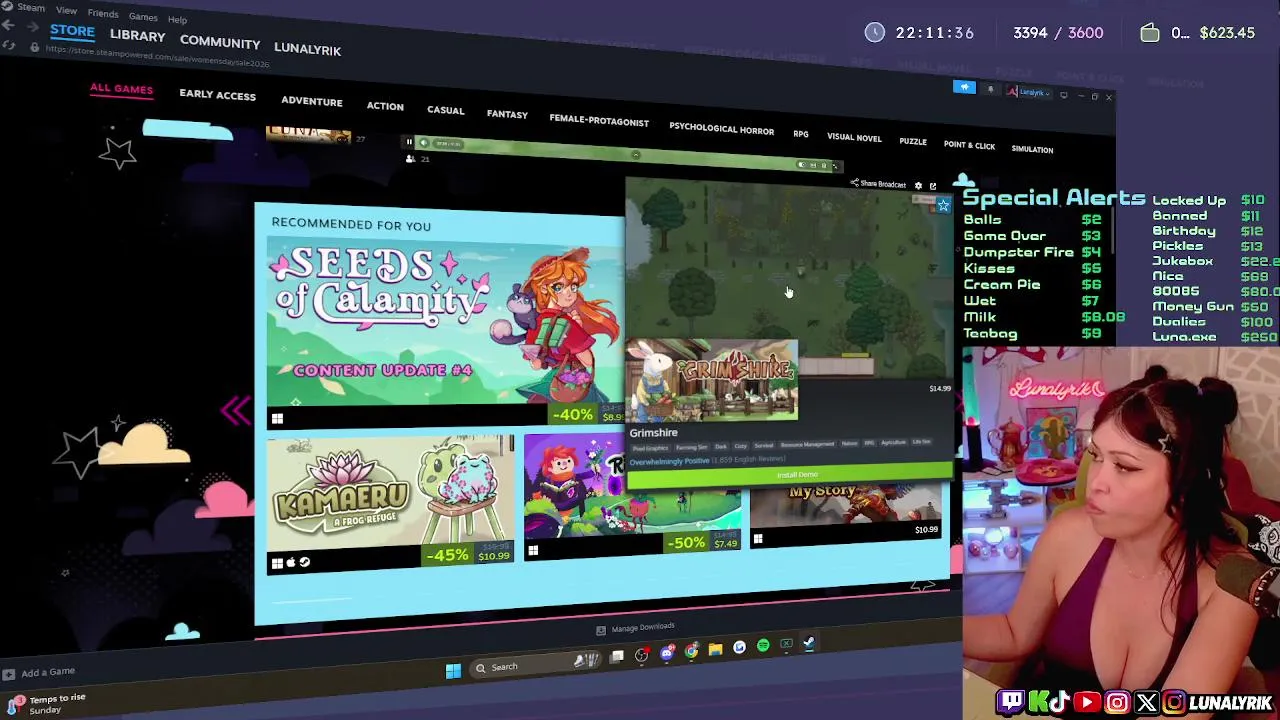Viewport: 1280px width, 720px height.
Task: Select the PUZZLE category
Action: pos(913,142)
